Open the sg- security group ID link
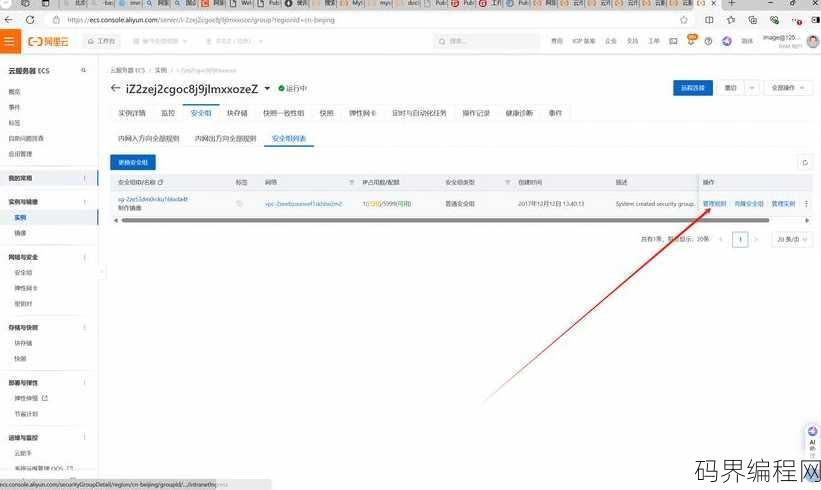Screen dimensions: 821x490 pos(152,199)
